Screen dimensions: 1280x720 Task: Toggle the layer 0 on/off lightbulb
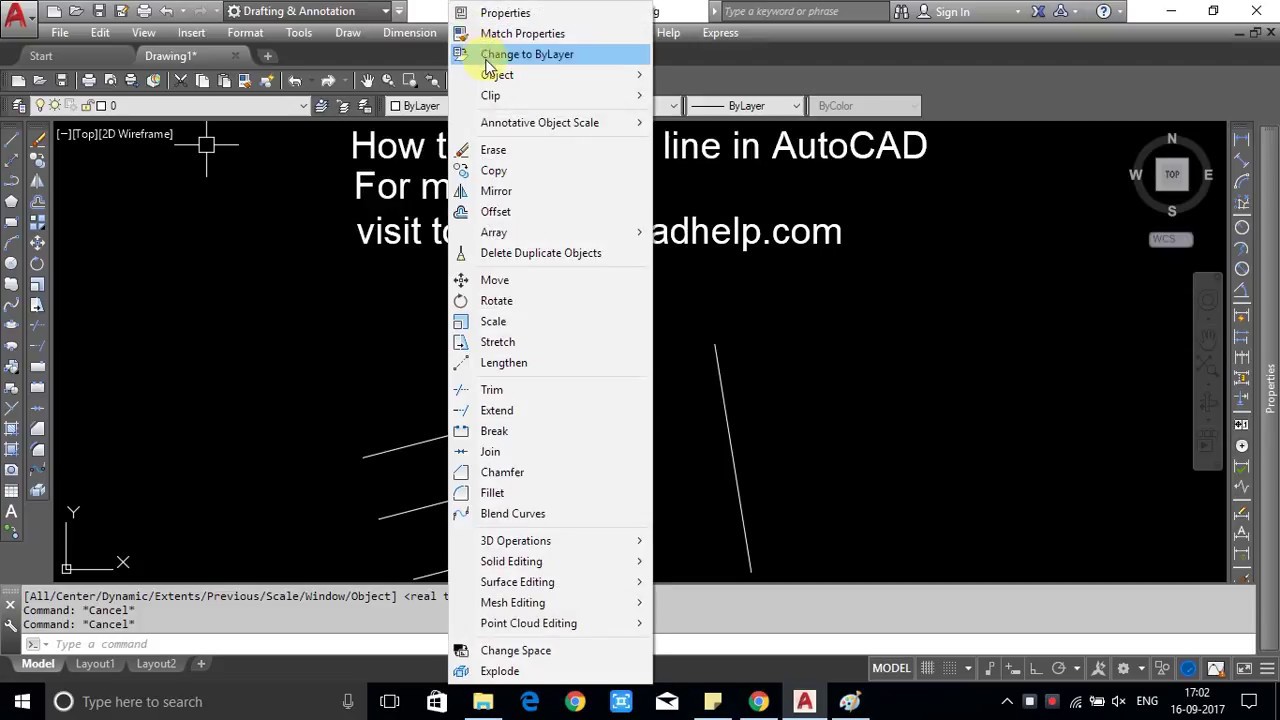click(x=41, y=105)
